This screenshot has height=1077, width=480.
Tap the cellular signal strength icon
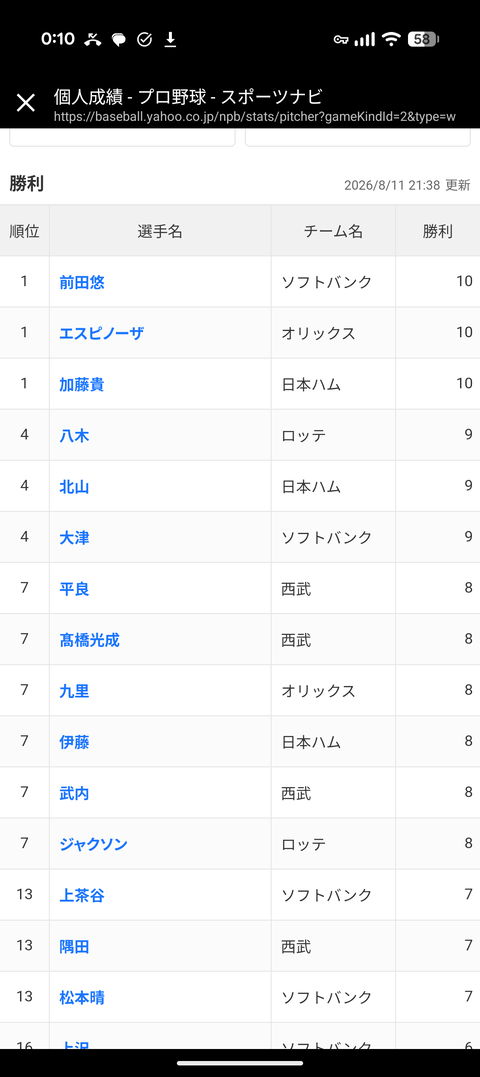365,40
